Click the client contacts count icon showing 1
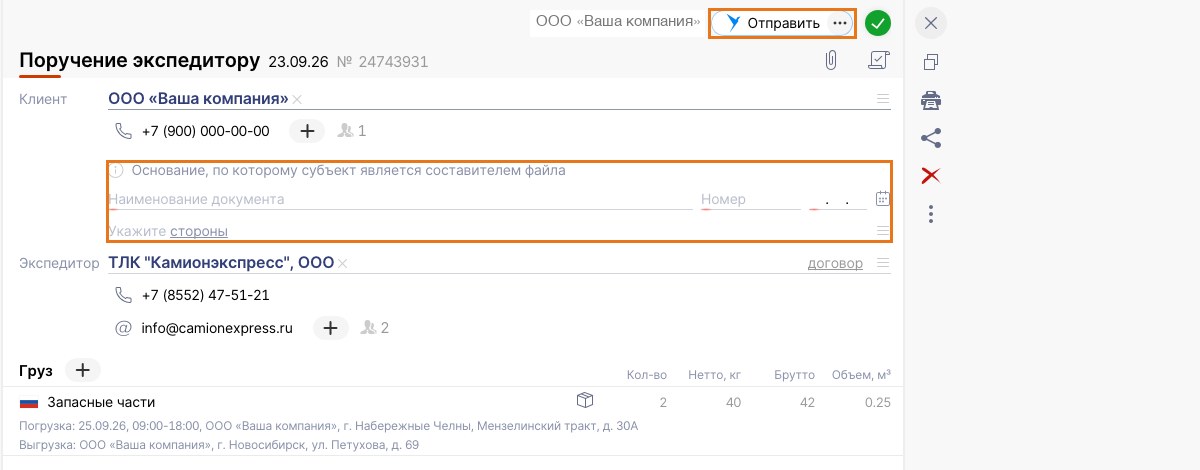Image resolution: width=1200 pixels, height=470 pixels. click(352, 131)
